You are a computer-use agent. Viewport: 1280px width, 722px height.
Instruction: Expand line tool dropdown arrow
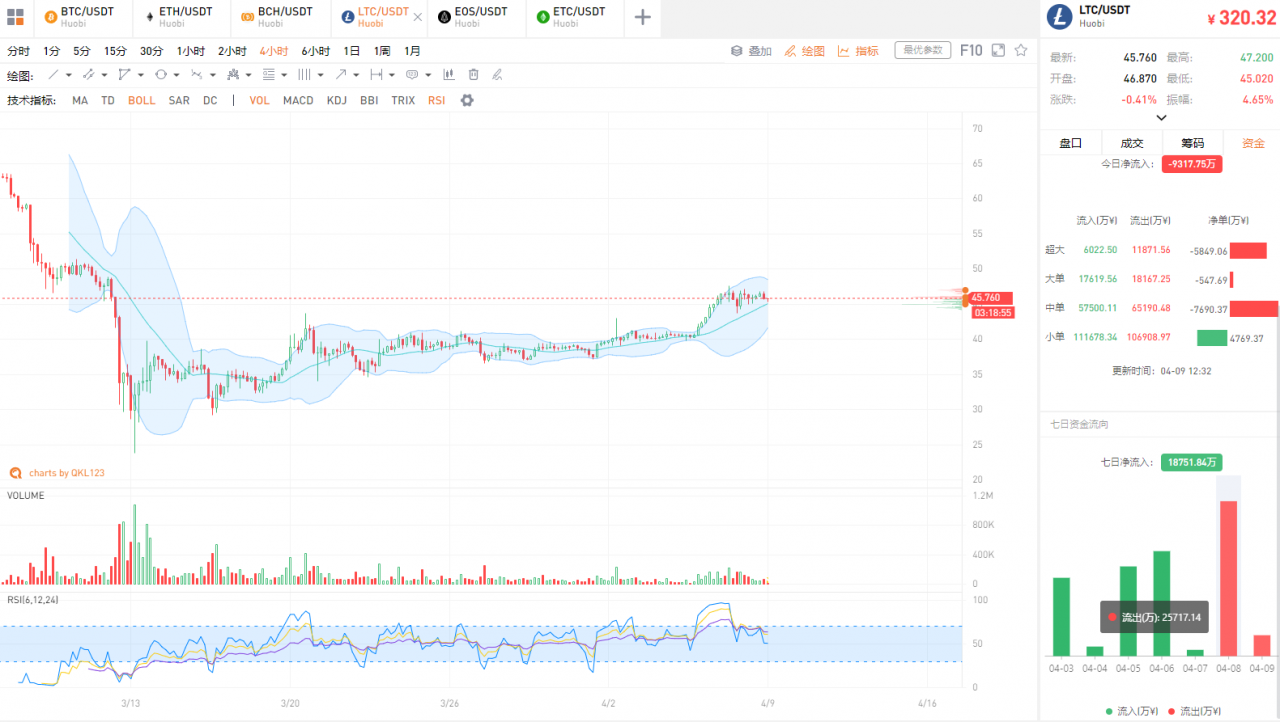[x=69, y=75]
